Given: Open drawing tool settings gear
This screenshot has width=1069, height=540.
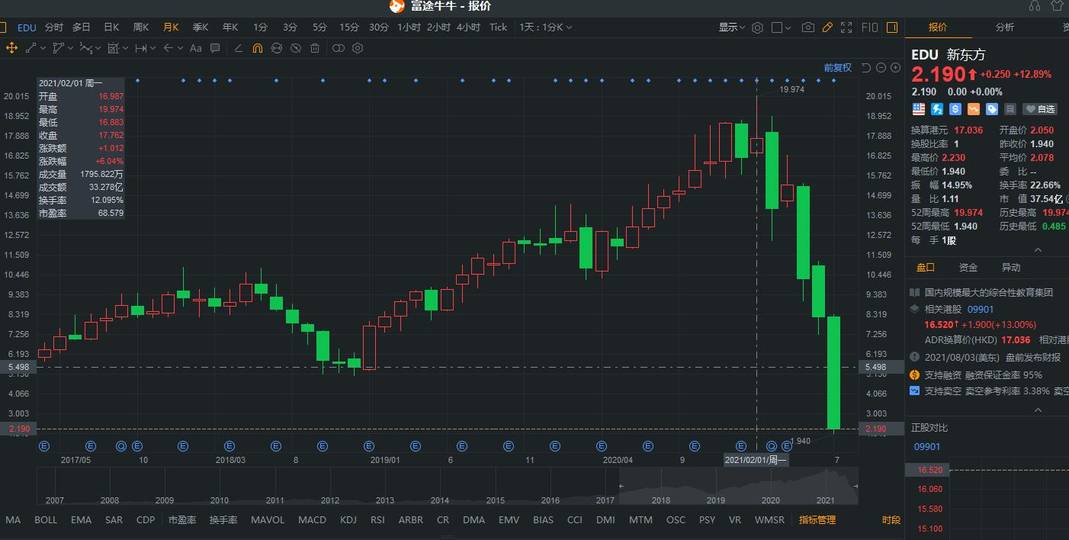Looking at the screenshot, I should 357,48.
